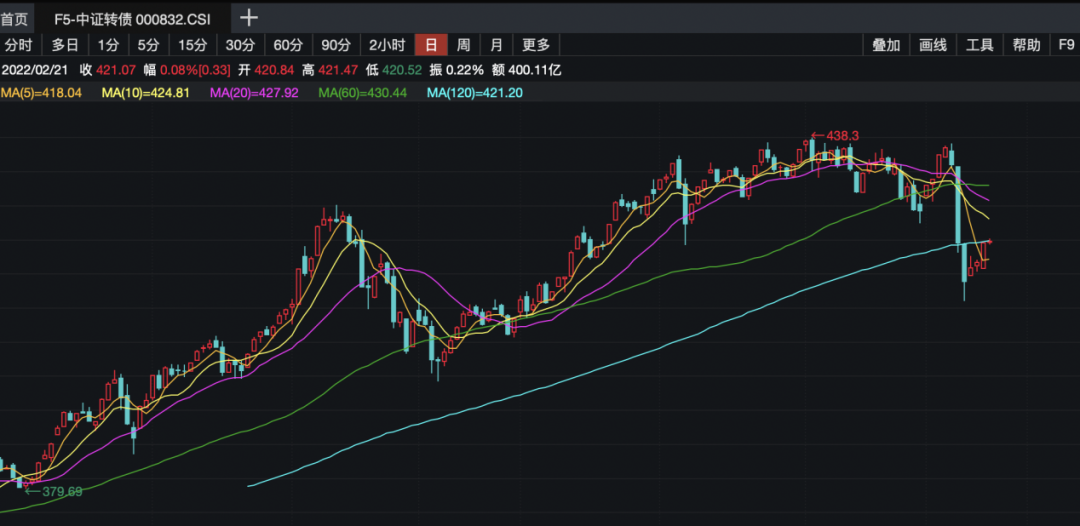Switch to the 2小时 period

click(387, 45)
